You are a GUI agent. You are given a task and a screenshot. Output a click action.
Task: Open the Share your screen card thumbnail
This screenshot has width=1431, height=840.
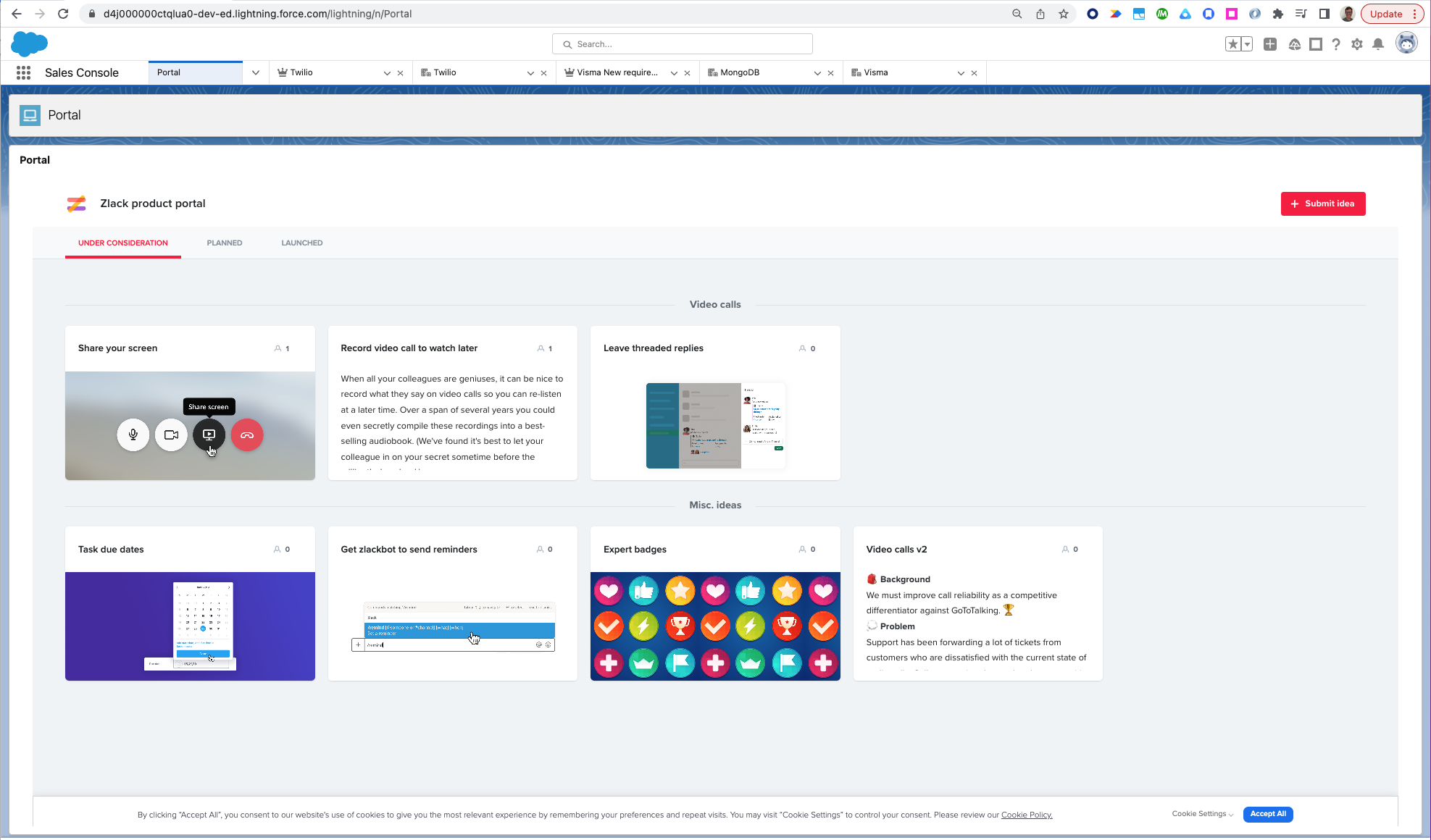coord(190,426)
